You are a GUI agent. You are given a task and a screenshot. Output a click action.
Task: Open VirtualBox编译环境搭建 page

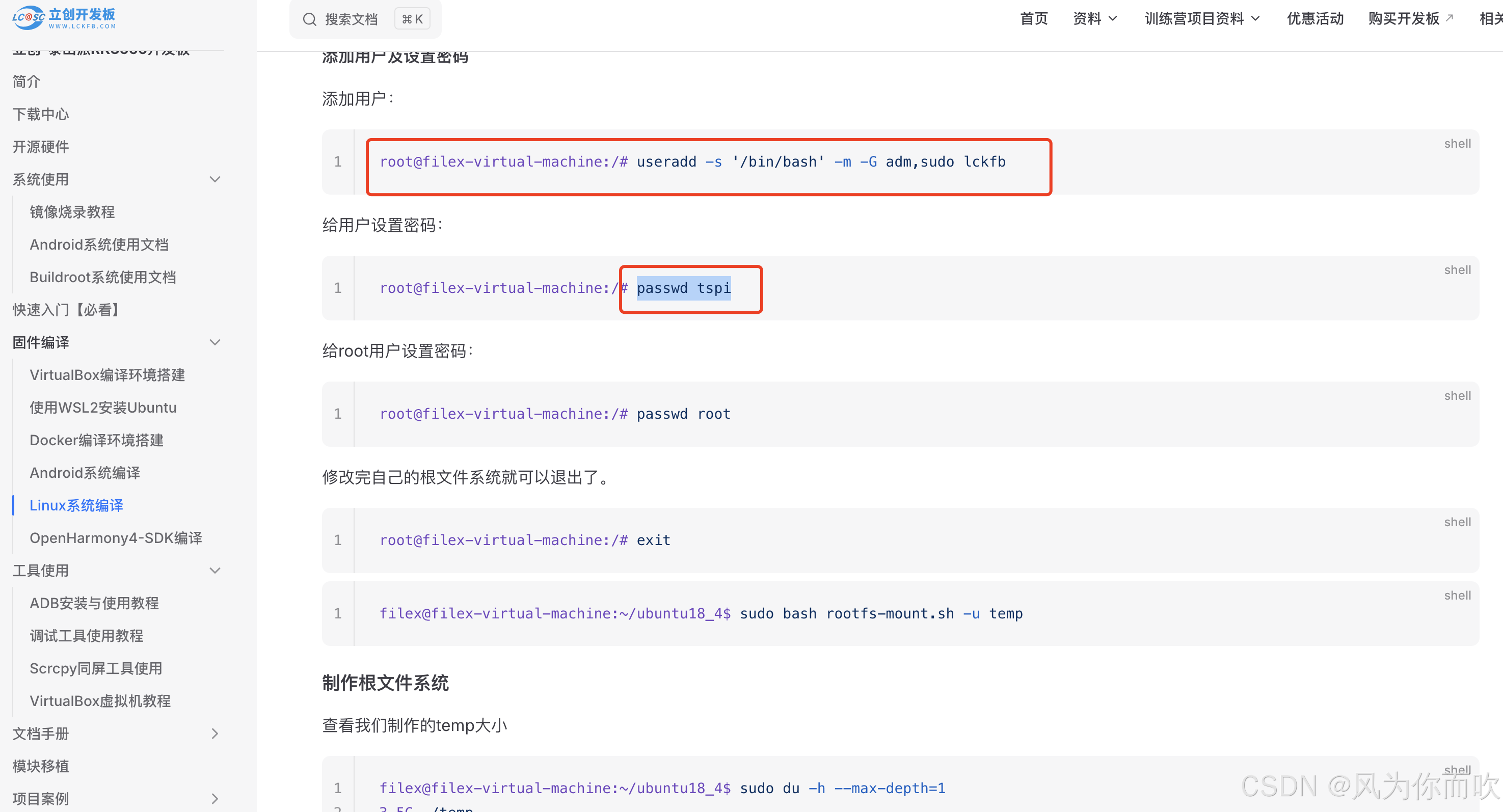[108, 375]
